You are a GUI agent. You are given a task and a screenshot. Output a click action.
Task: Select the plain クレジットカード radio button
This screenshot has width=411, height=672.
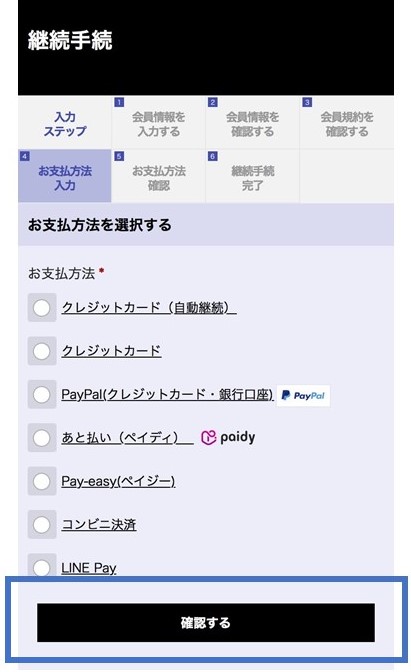(x=42, y=351)
